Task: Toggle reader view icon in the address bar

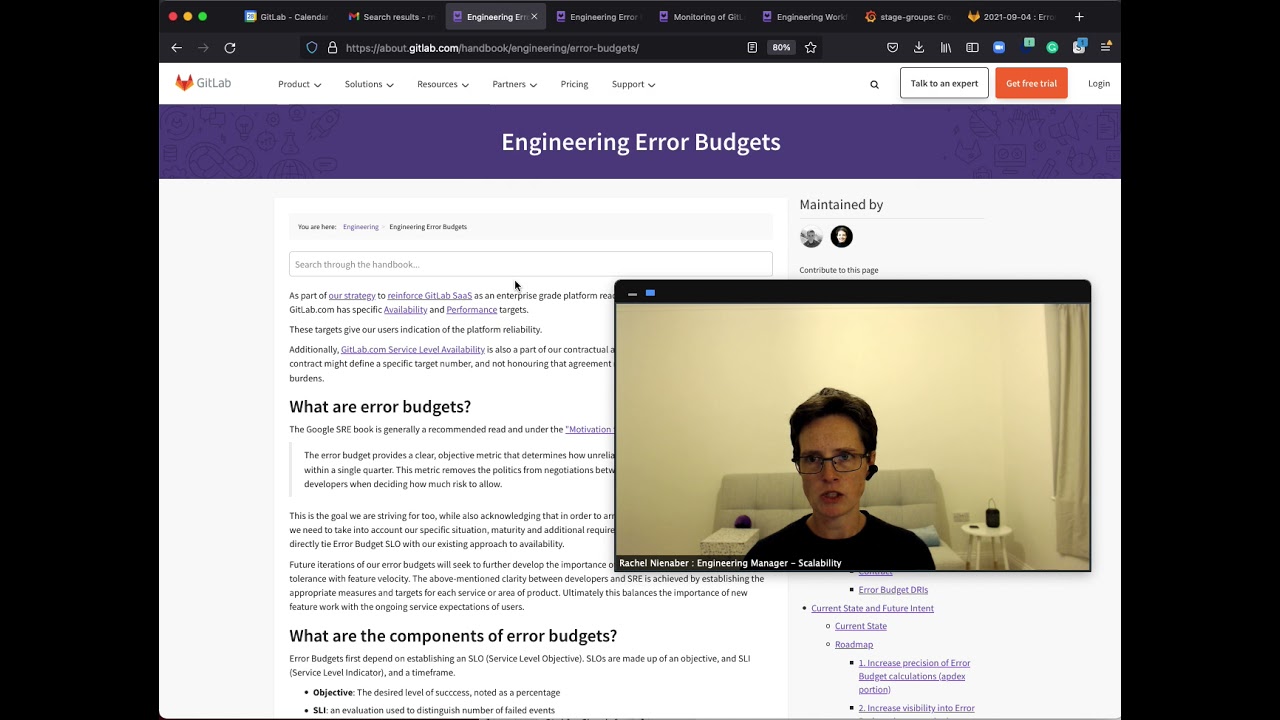Action: coord(752,48)
